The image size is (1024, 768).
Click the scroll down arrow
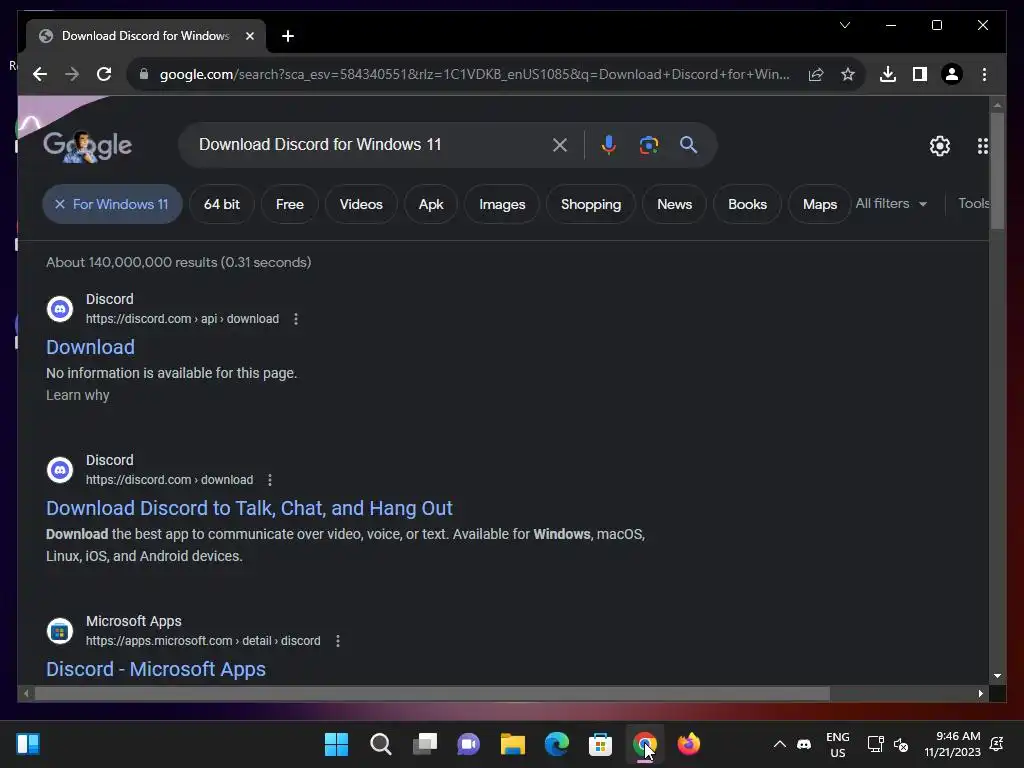997,677
